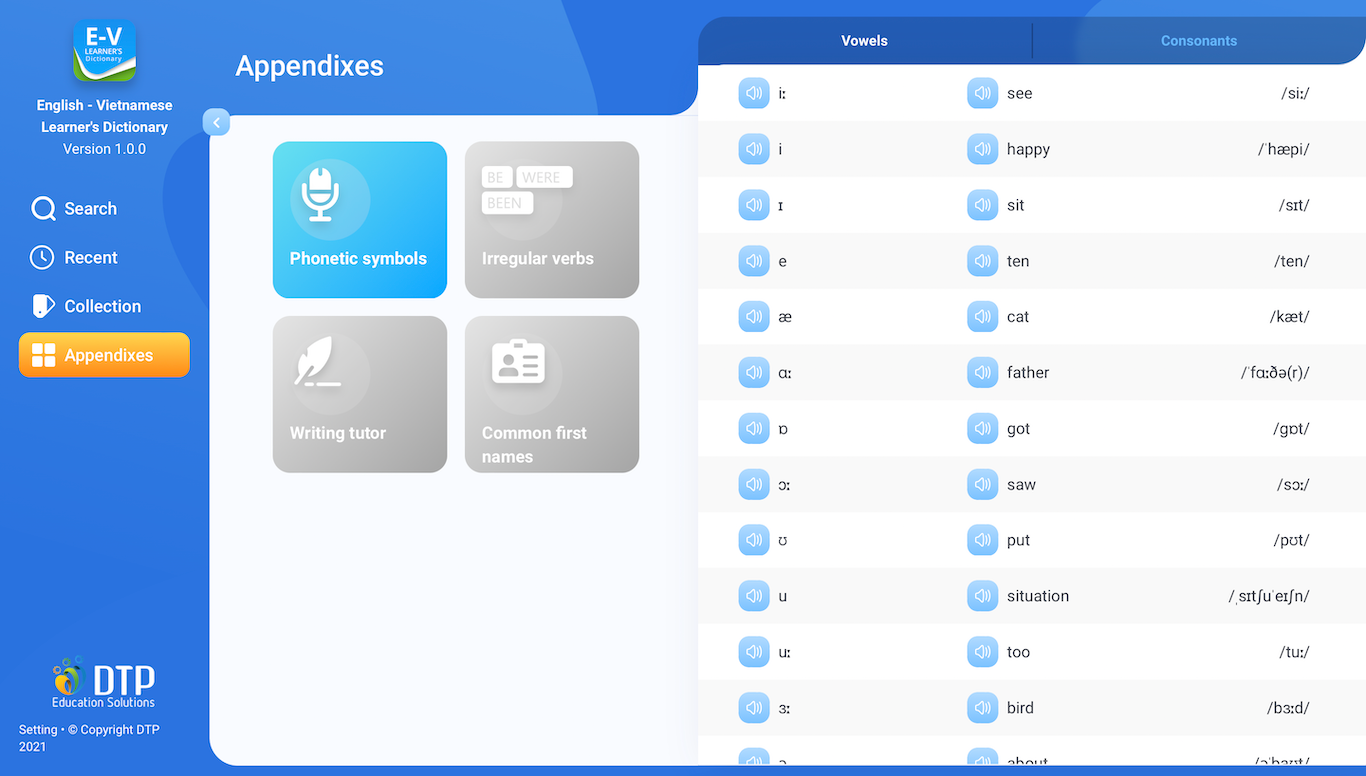The height and width of the screenshot is (776, 1366).
Task: Open the Irregular verbs appendix card
Action: coord(552,220)
